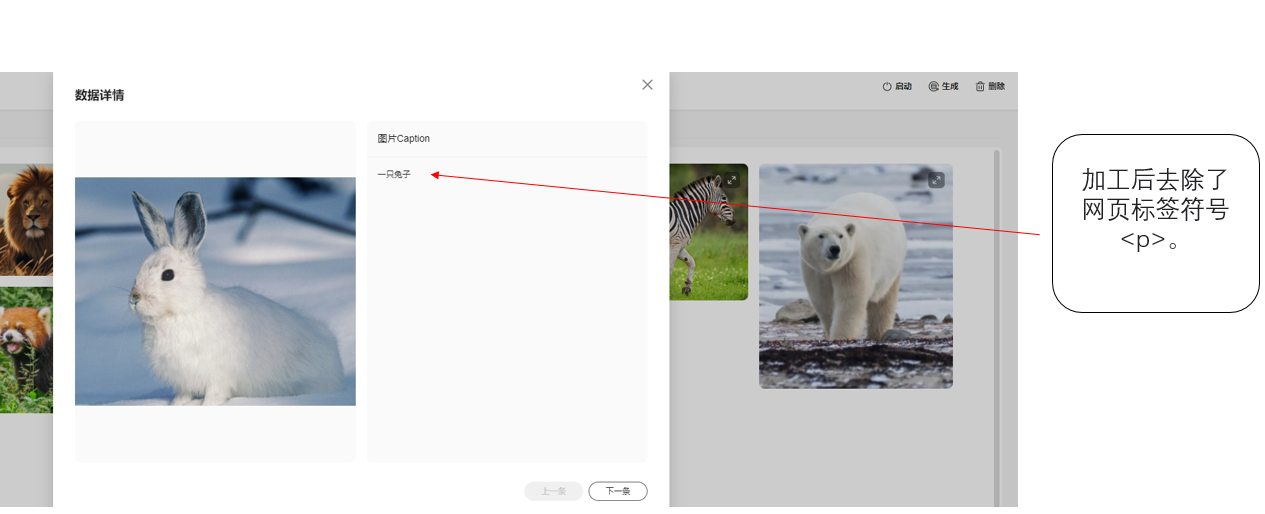Click the power icon beside 启动
The height and width of the screenshot is (514, 1265).
pos(887,87)
